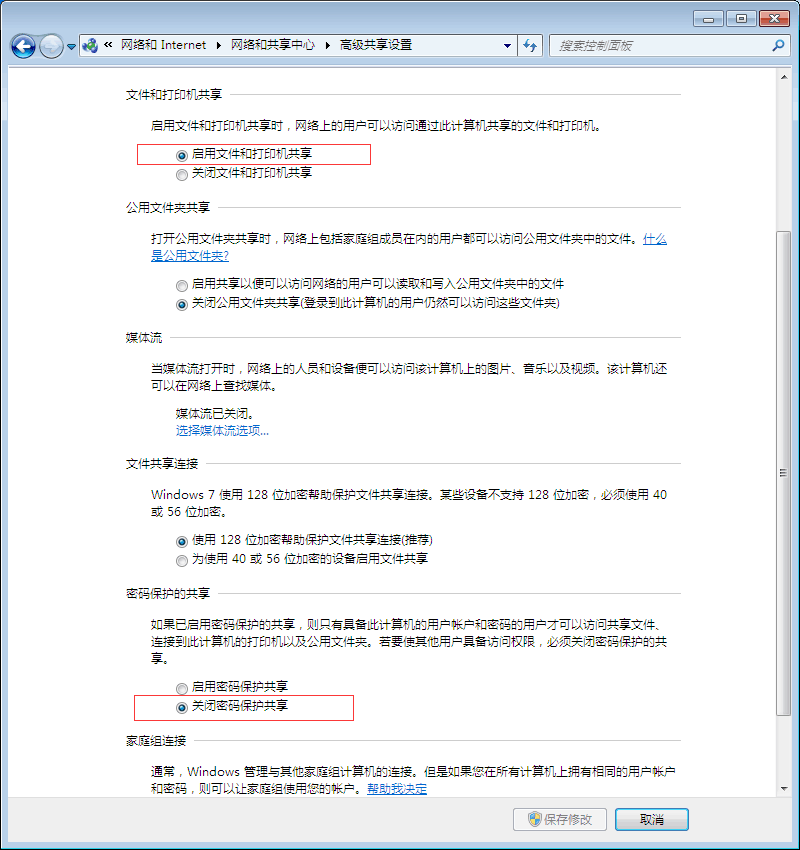This screenshot has width=800, height=850.
Task: Click the 公用文件夹共享 section heading
Action: point(168,208)
